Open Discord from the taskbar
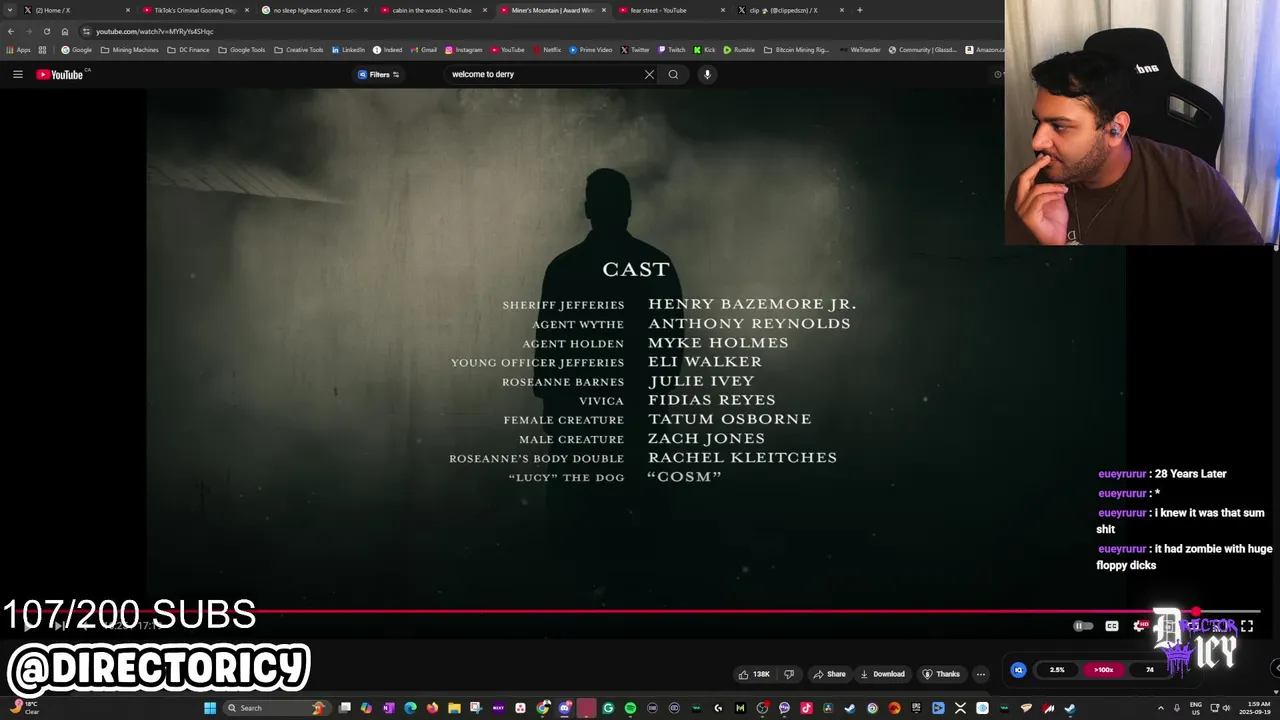 click(565, 708)
